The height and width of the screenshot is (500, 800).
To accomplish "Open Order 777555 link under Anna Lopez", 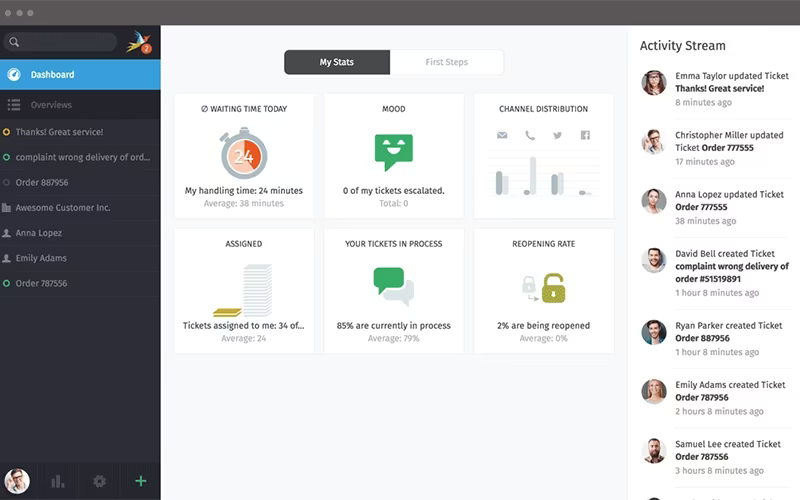I will (701, 207).
